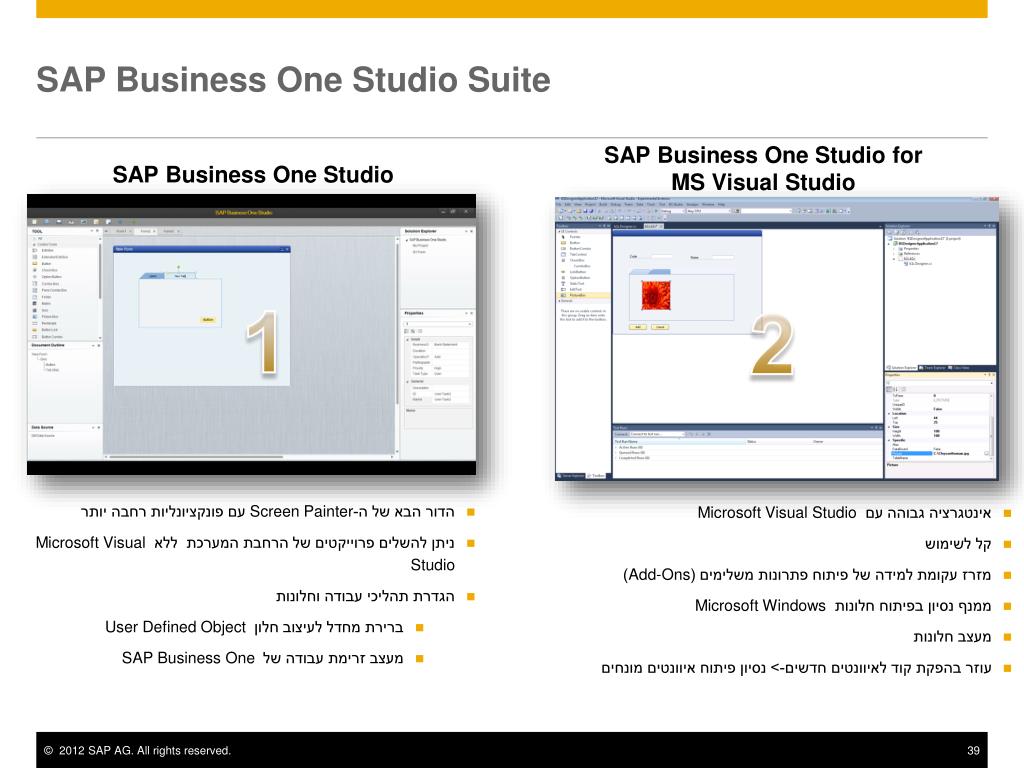Pick CheckBox control in B1 Studio tool panel
The image size is (1024, 768).
pyautogui.click(x=47, y=270)
